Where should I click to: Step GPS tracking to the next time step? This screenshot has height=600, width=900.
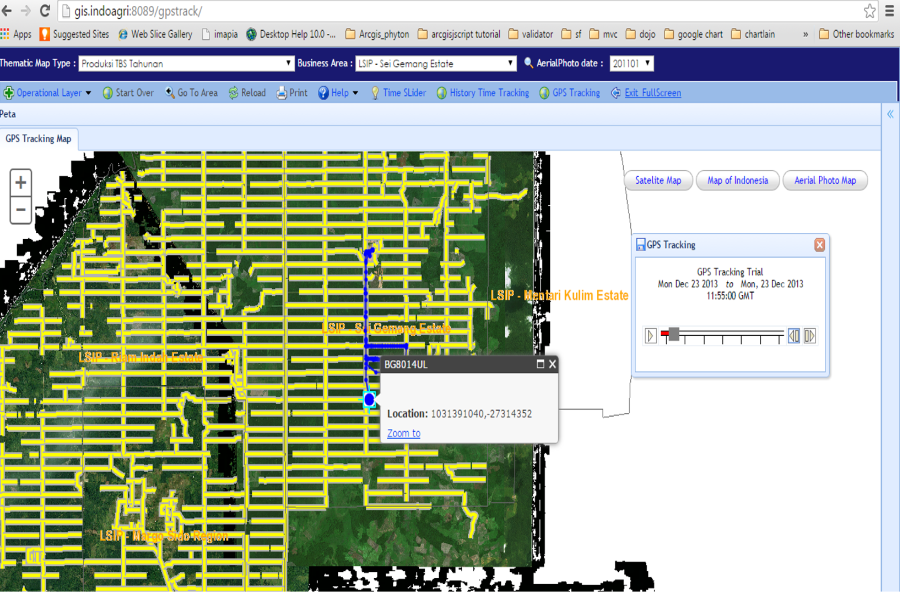point(810,336)
